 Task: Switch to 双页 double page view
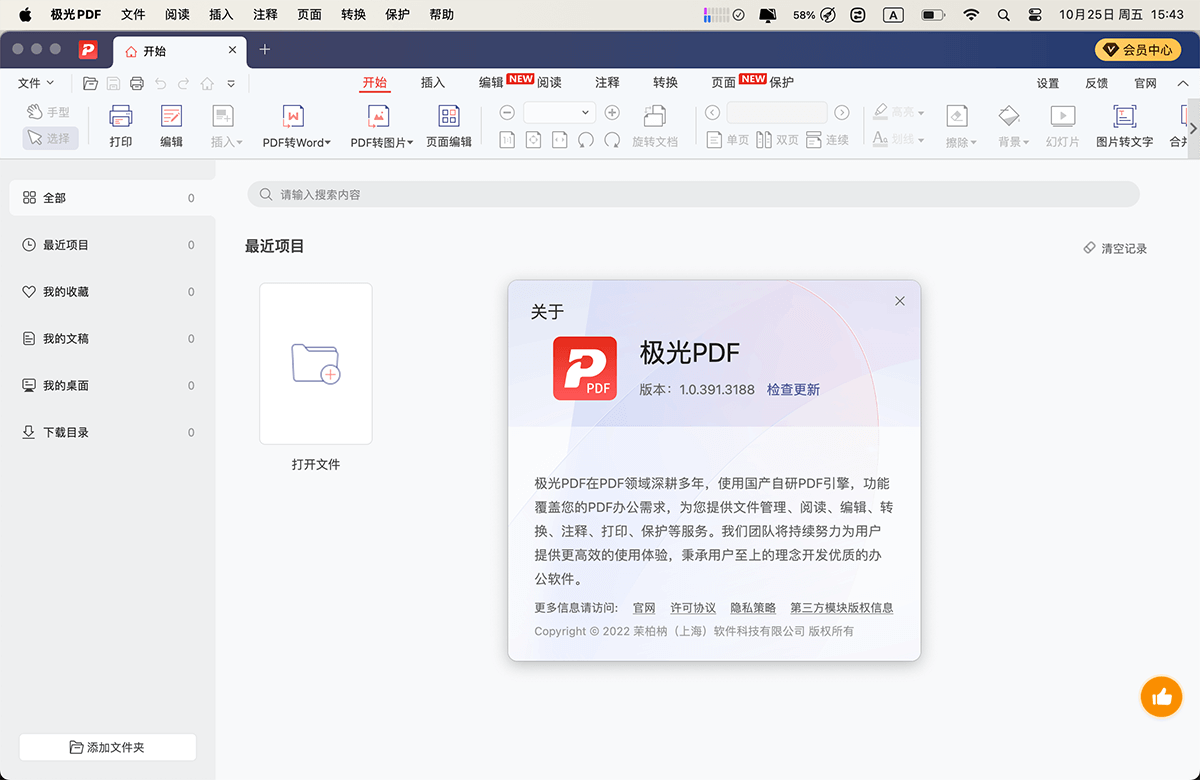777,140
